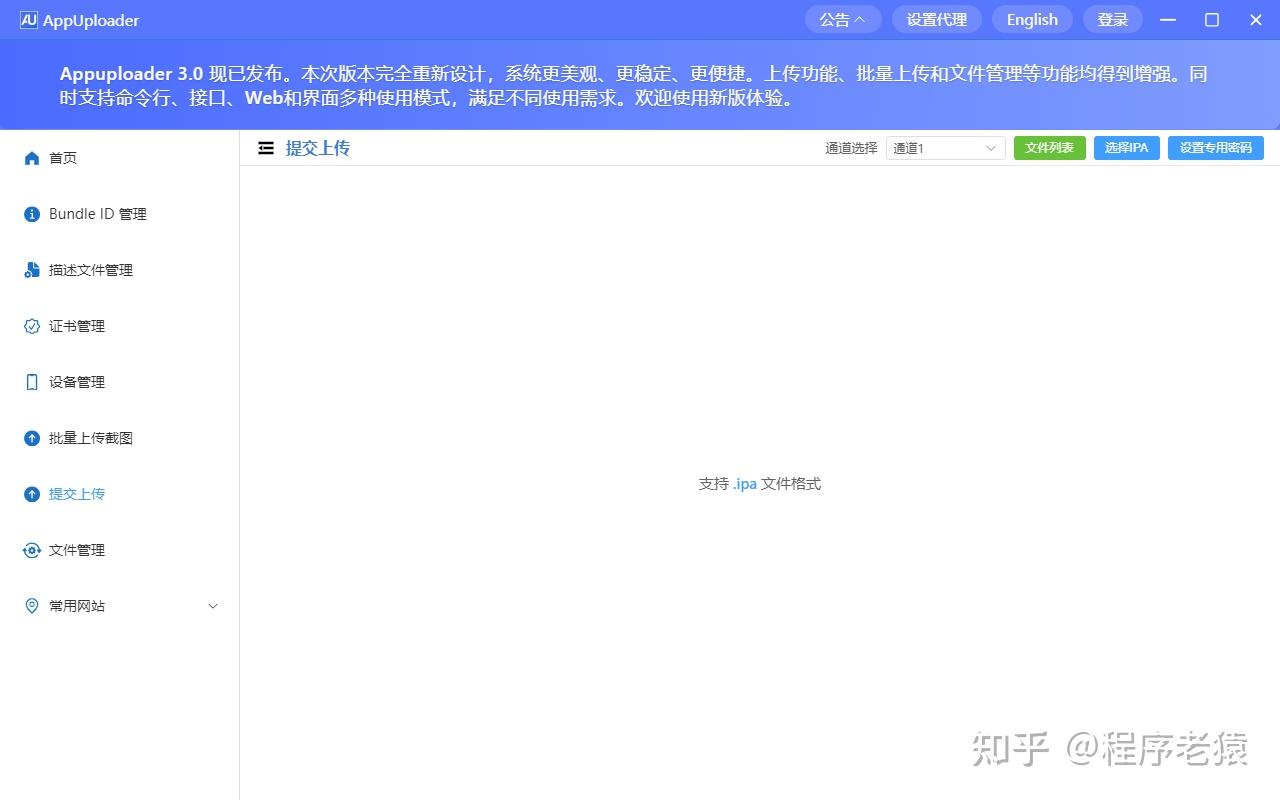Click the upload arrow icon beside 批量上传截图
The image size is (1280, 800).
tap(32, 438)
